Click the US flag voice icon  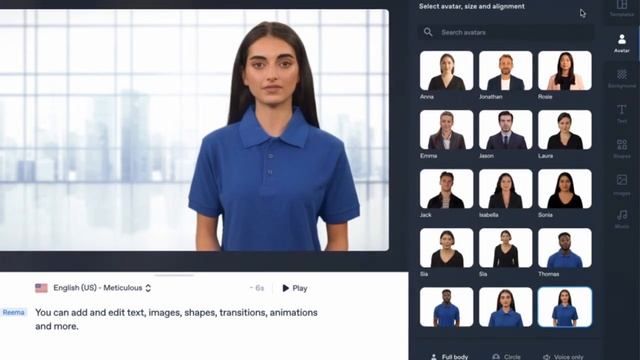pos(41,288)
